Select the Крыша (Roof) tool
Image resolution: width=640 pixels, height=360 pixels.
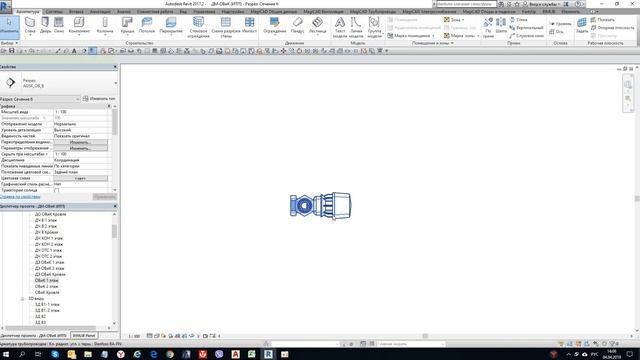coord(127,25)
